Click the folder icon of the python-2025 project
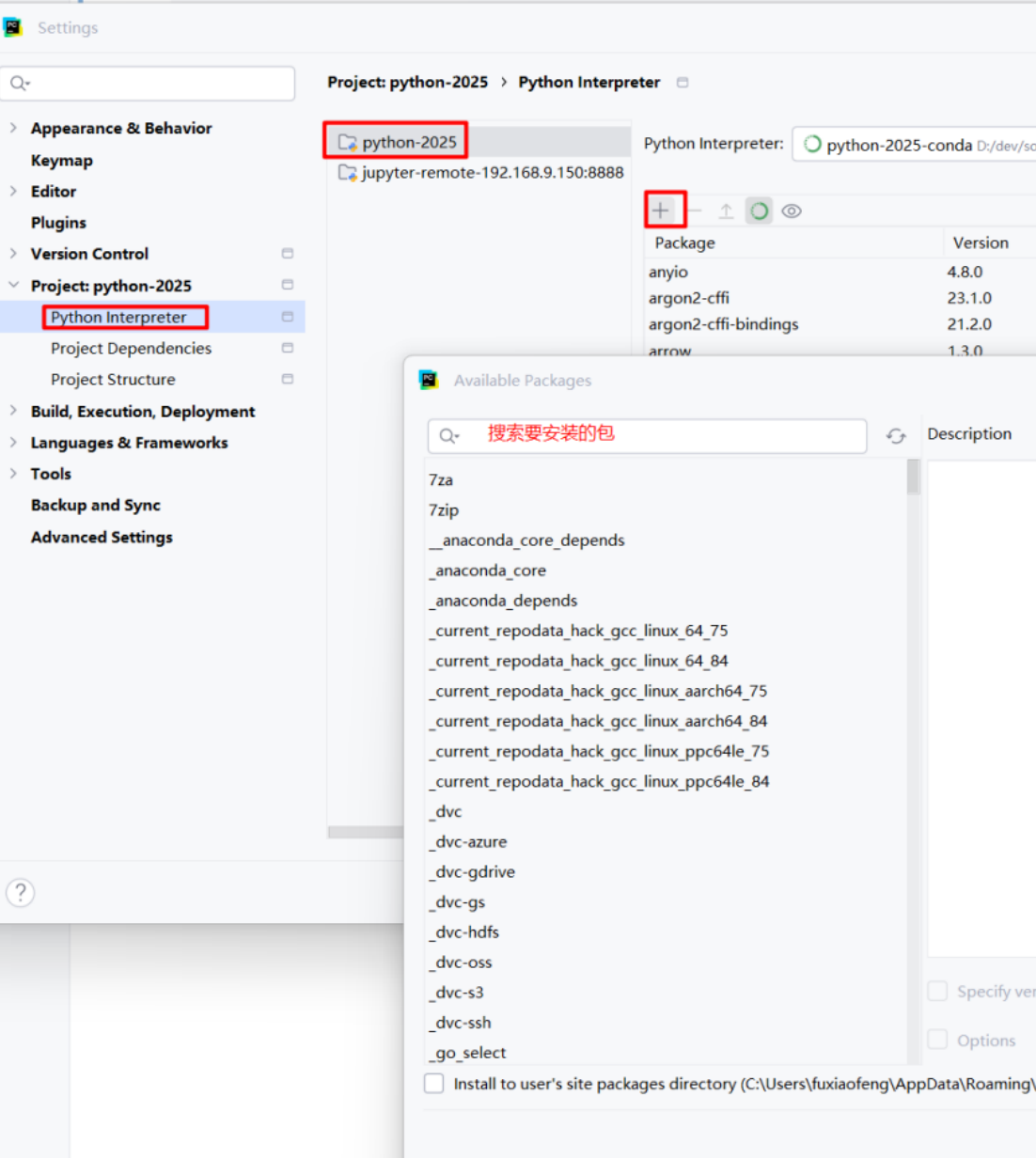Screen dimensions: 1036x1158 pos(348,142)
